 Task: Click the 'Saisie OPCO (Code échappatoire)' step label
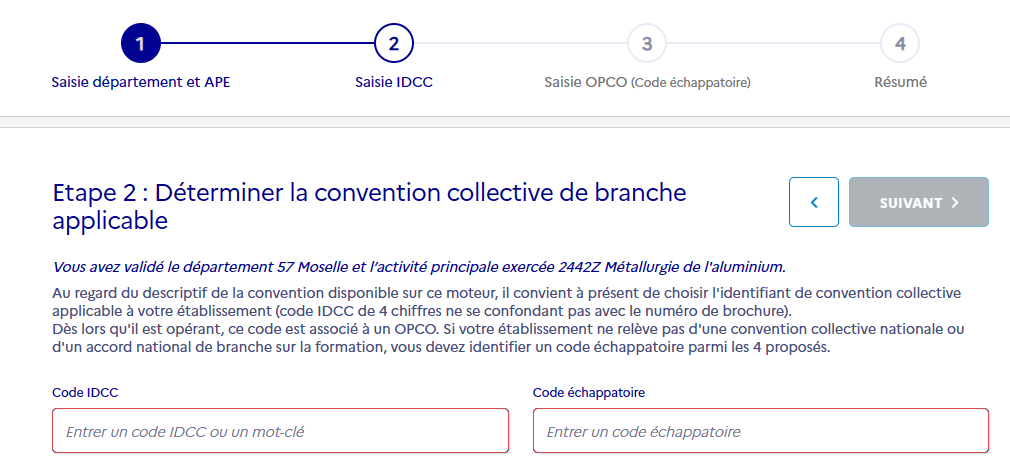pos(647,82)
